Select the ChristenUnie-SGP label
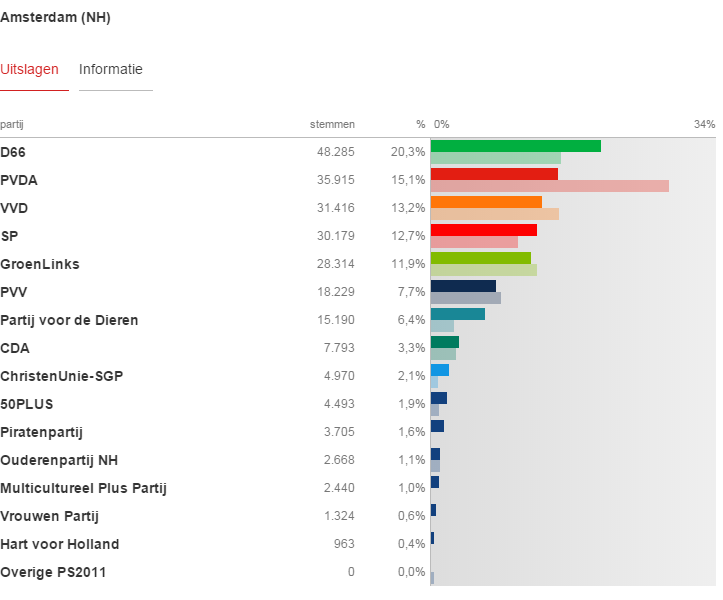The height and width of the screenshot is (600, 723). click(x=62, y=376)
